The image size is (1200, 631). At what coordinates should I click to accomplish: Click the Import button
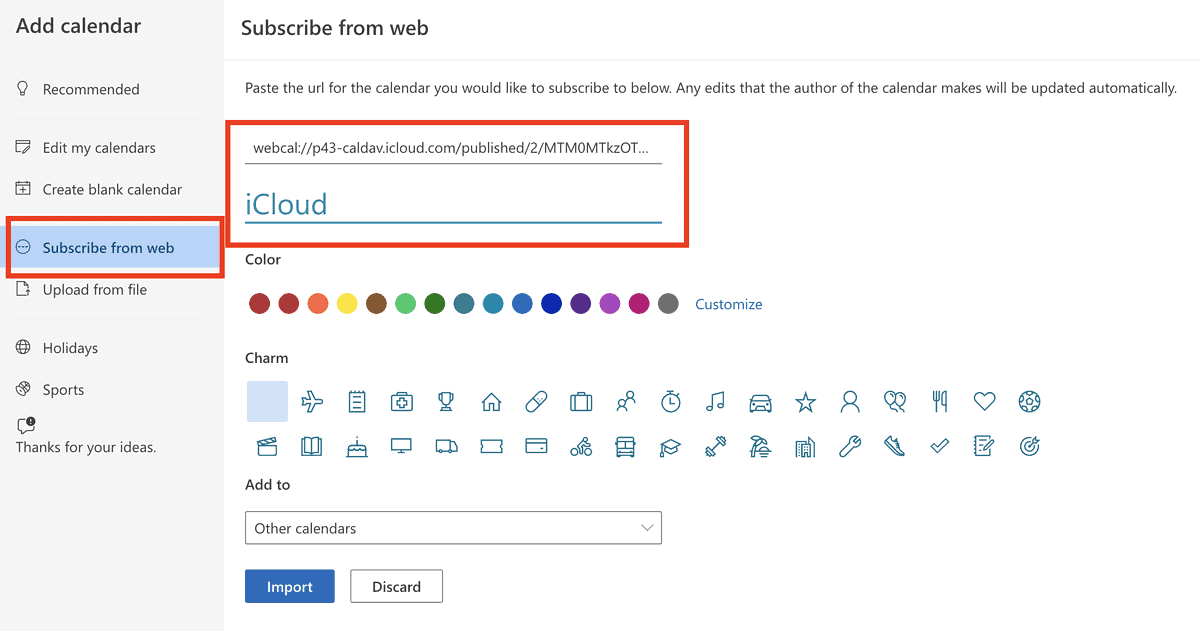coord(290,587)
